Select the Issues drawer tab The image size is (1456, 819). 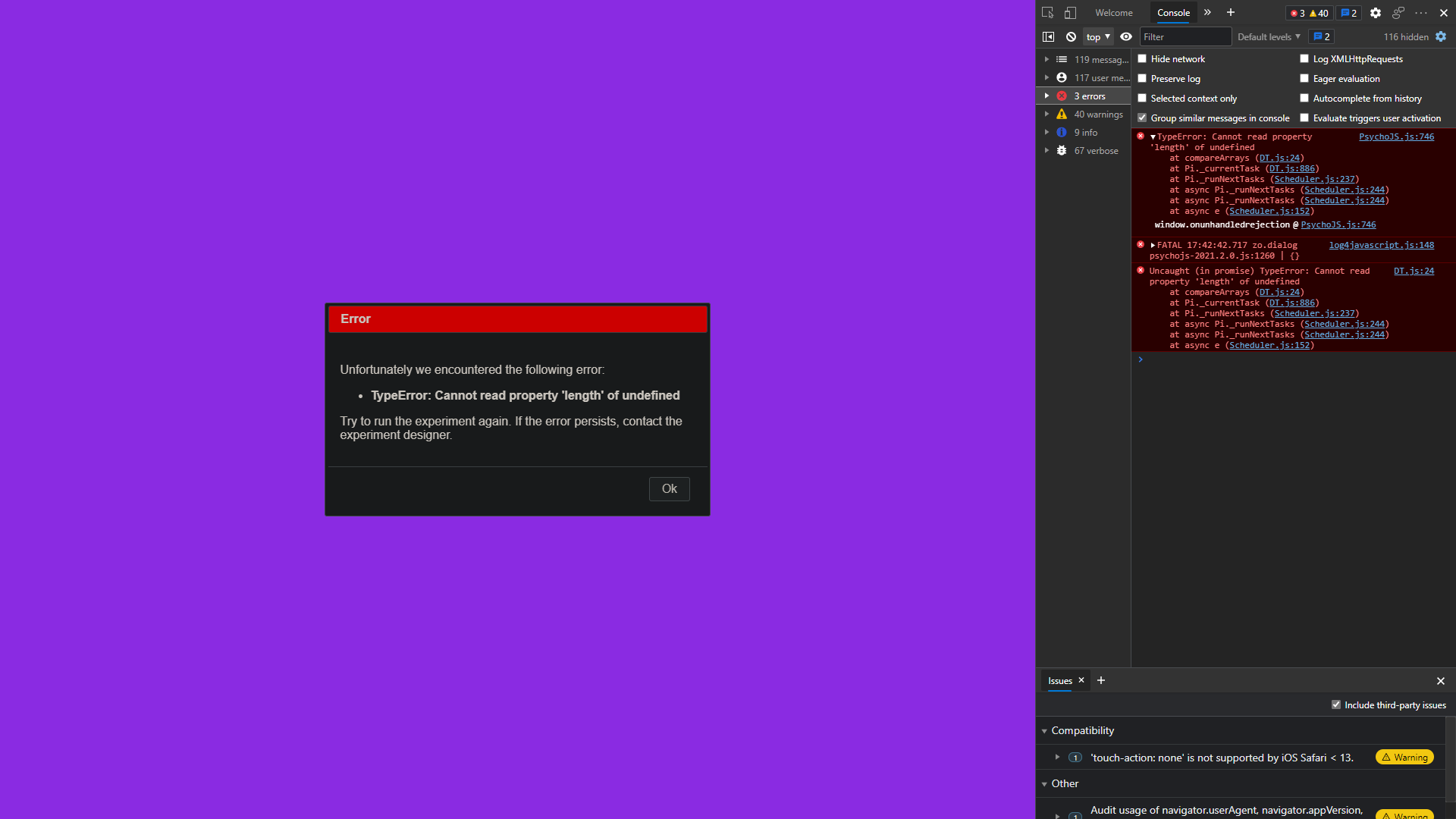pos(1059,681)
